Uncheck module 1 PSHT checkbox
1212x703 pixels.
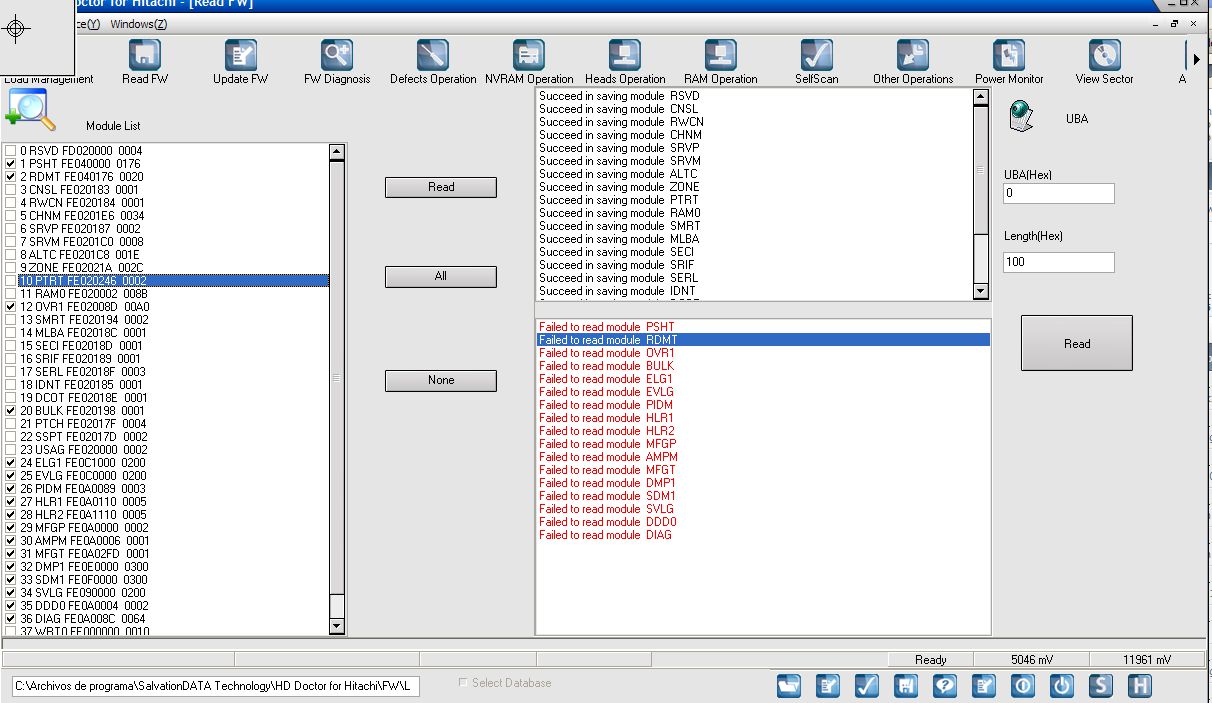(11, 163)
